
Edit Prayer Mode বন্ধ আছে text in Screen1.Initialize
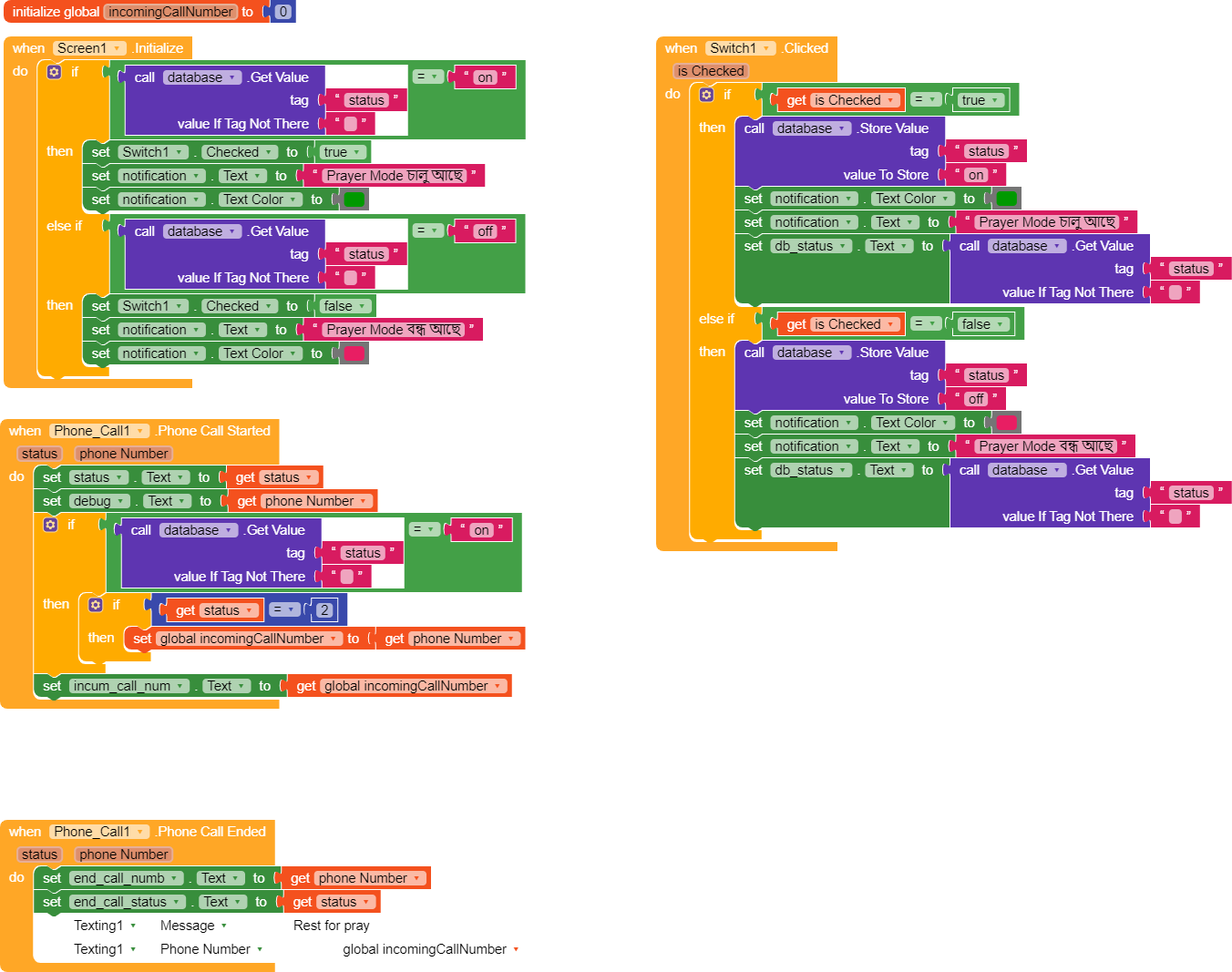click(x=394, y=330)
